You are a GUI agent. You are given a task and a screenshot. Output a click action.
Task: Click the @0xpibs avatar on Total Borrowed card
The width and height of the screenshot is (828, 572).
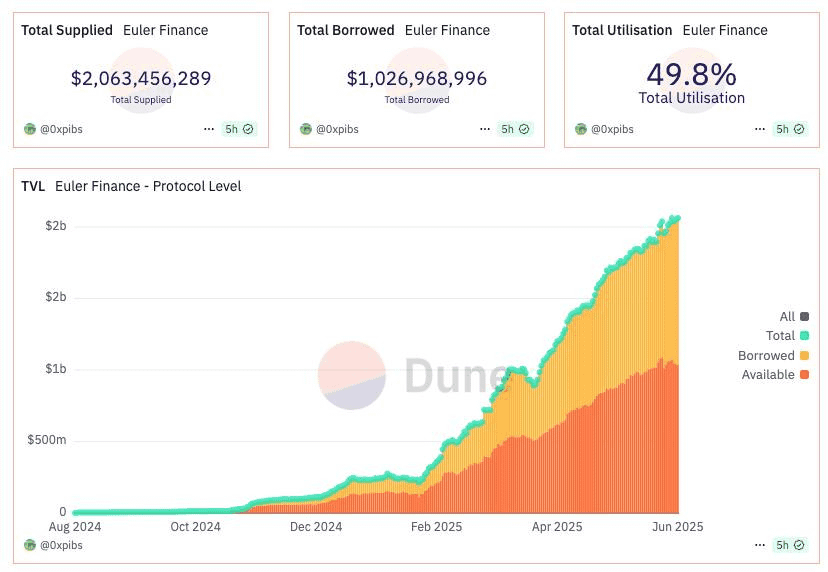click(x=306, y=129)
